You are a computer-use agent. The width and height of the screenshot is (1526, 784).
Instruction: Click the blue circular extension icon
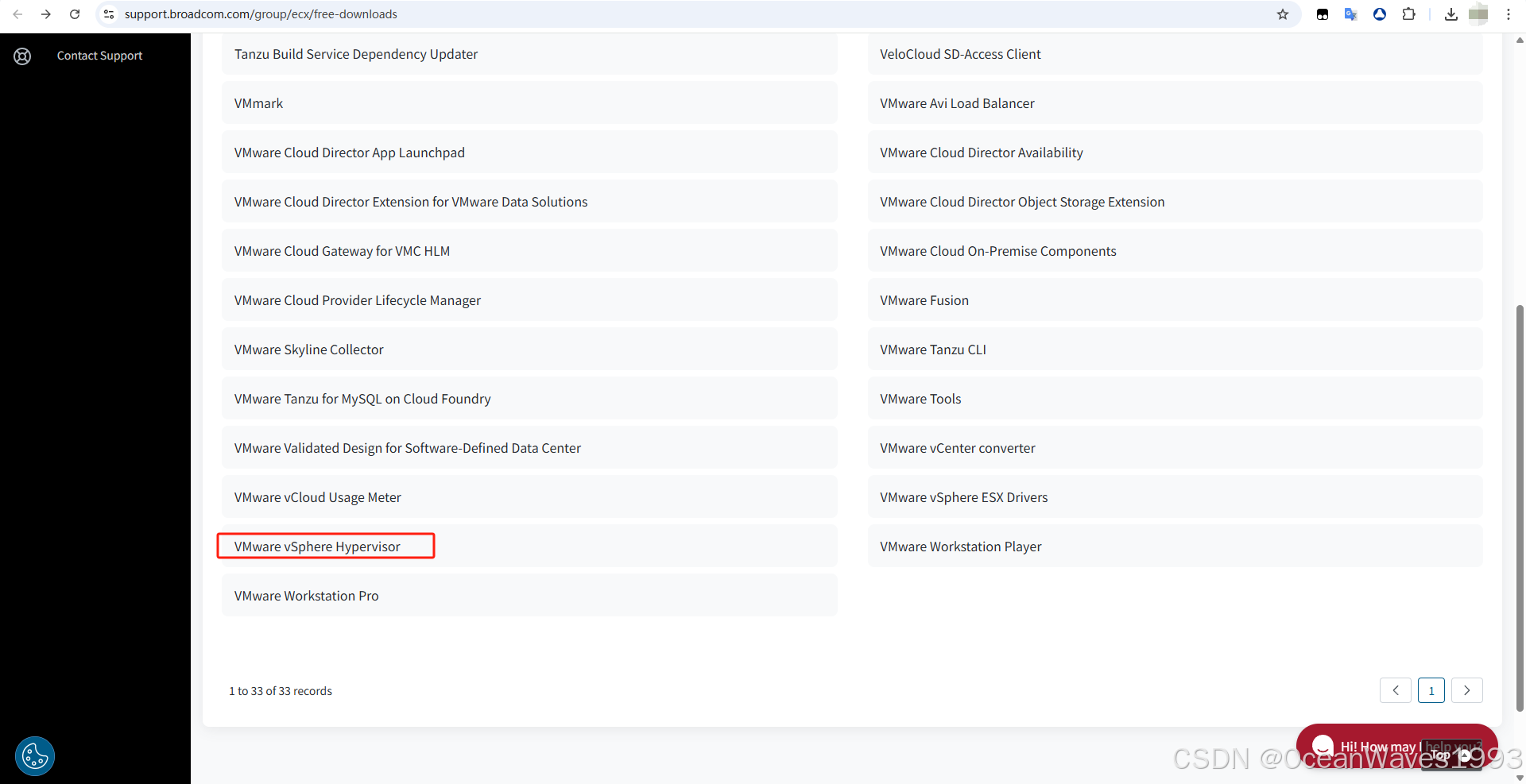pos(1380,14)
